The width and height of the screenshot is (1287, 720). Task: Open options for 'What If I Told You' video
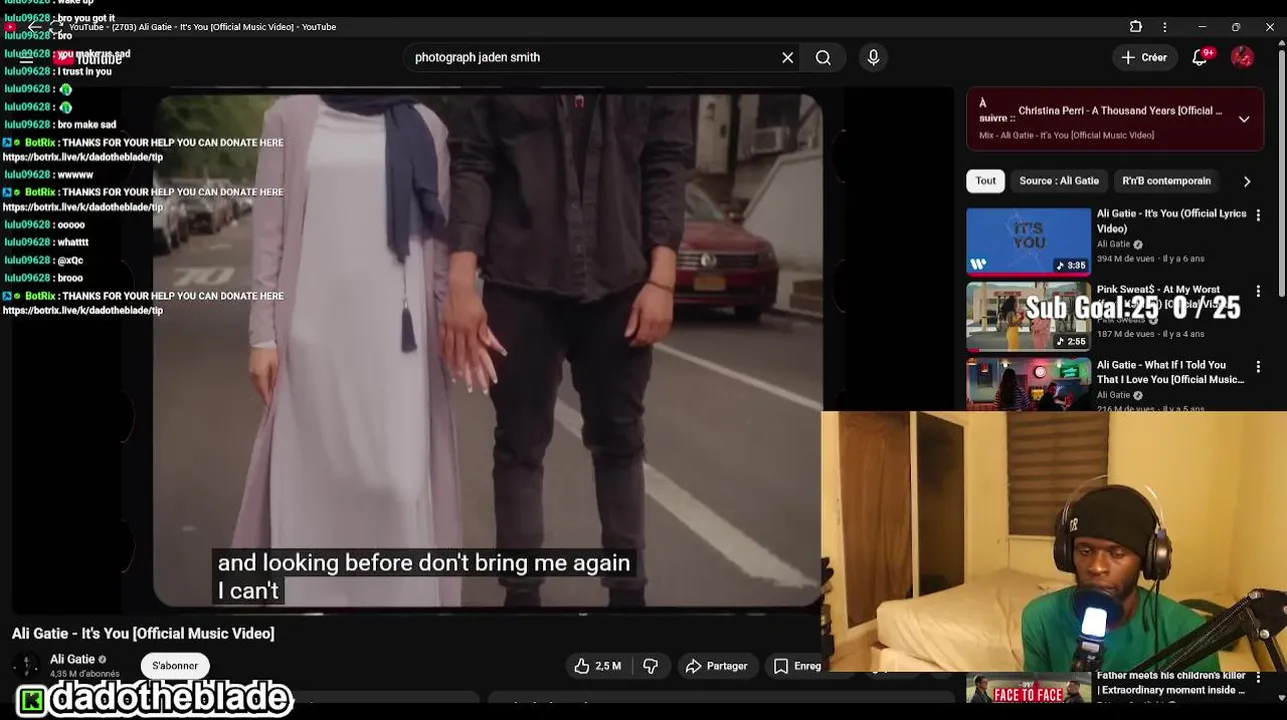(1258, 367)
